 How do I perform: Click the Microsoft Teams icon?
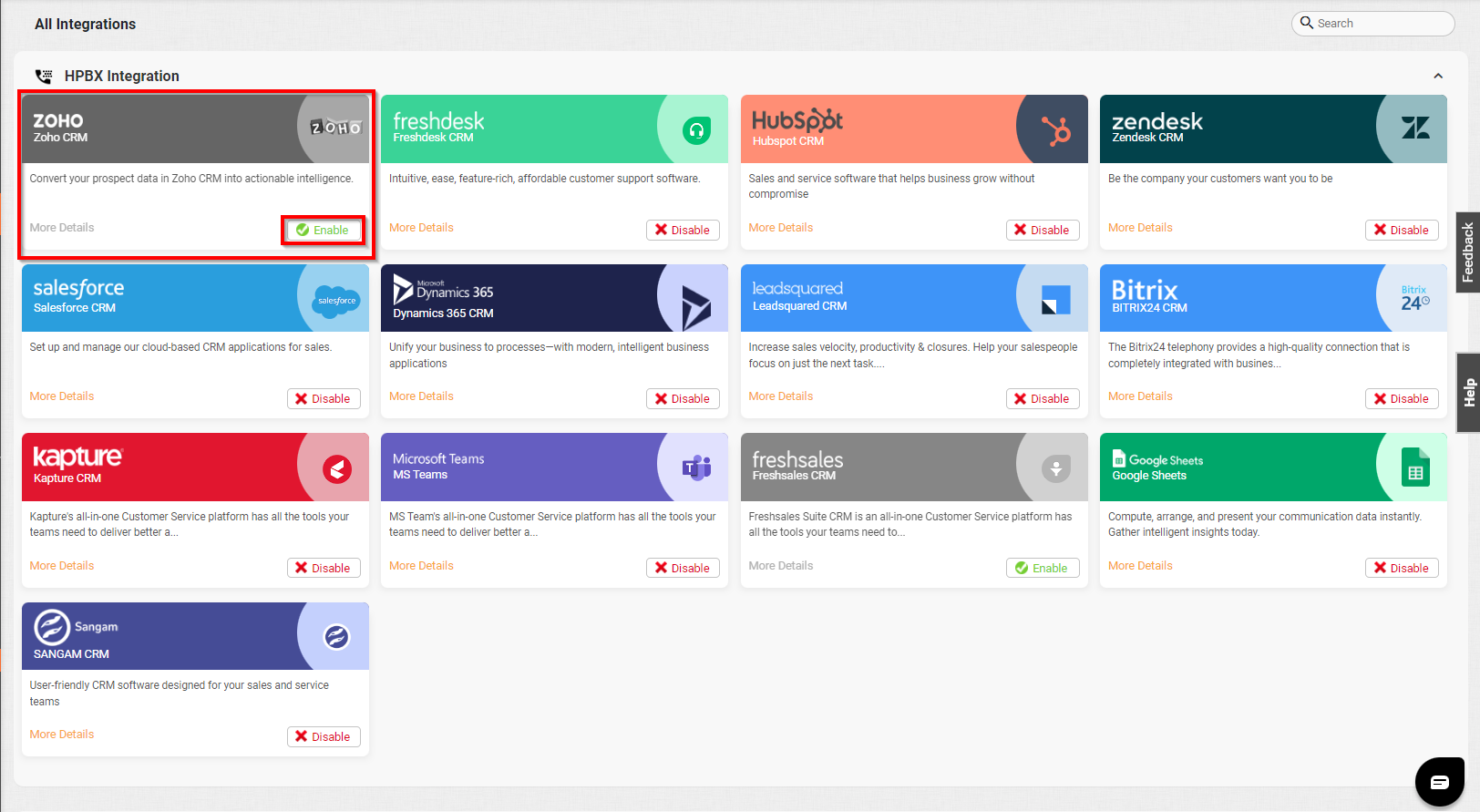[x=696, y=468]
